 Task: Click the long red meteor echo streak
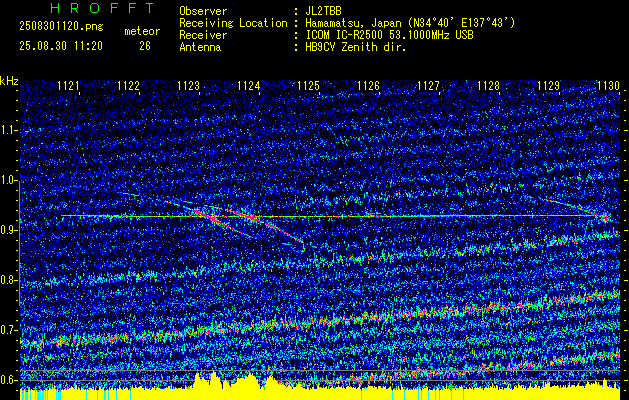click(x=270, y=226)
